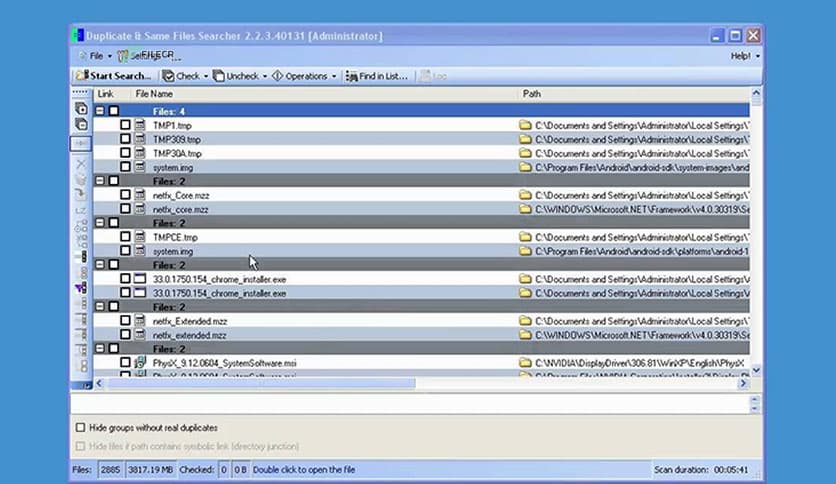Collapse the group containing netfx_Extended.mzz

pos(100,306)
